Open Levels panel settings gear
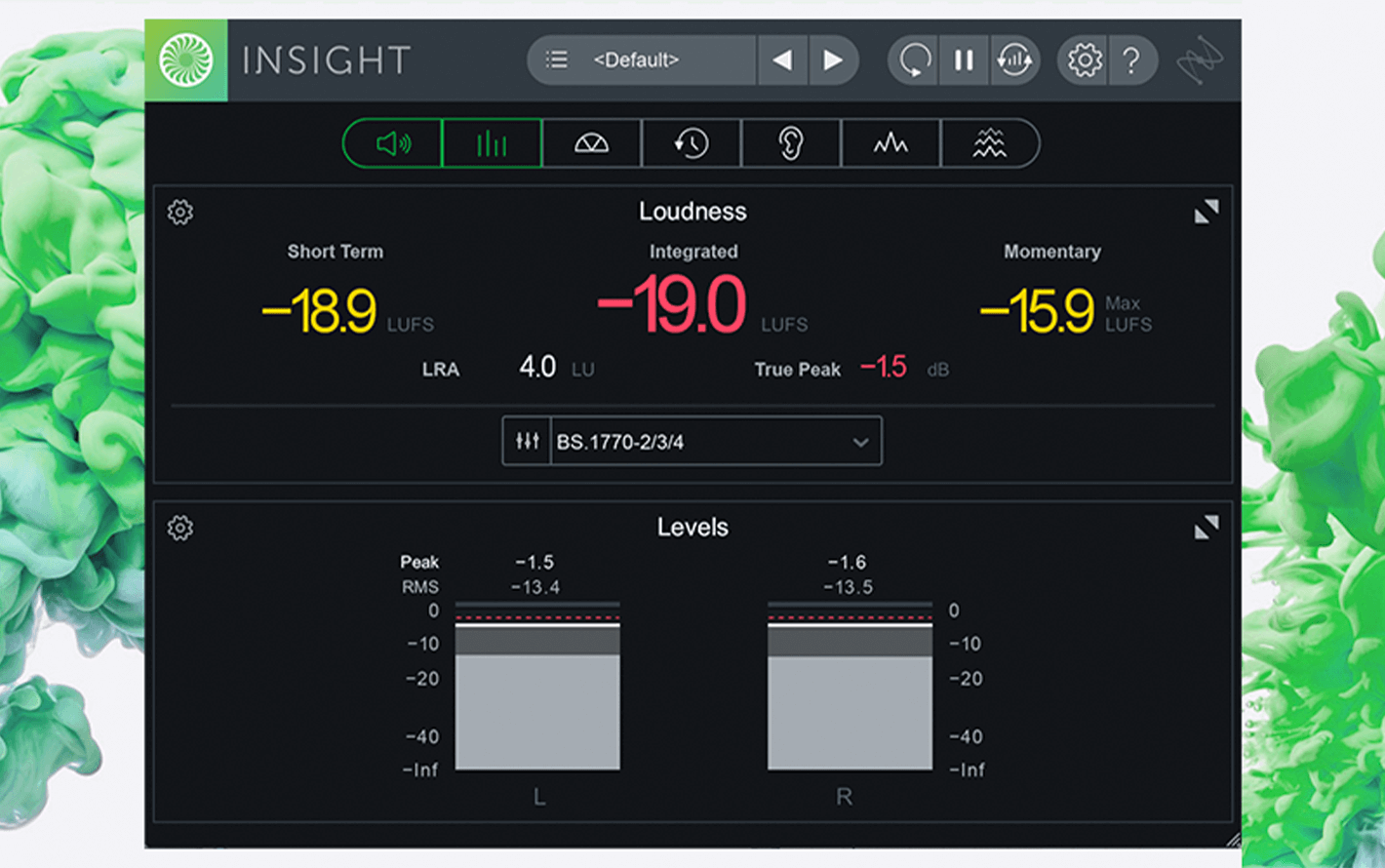1385x868 pixels. tap(180, 528)
